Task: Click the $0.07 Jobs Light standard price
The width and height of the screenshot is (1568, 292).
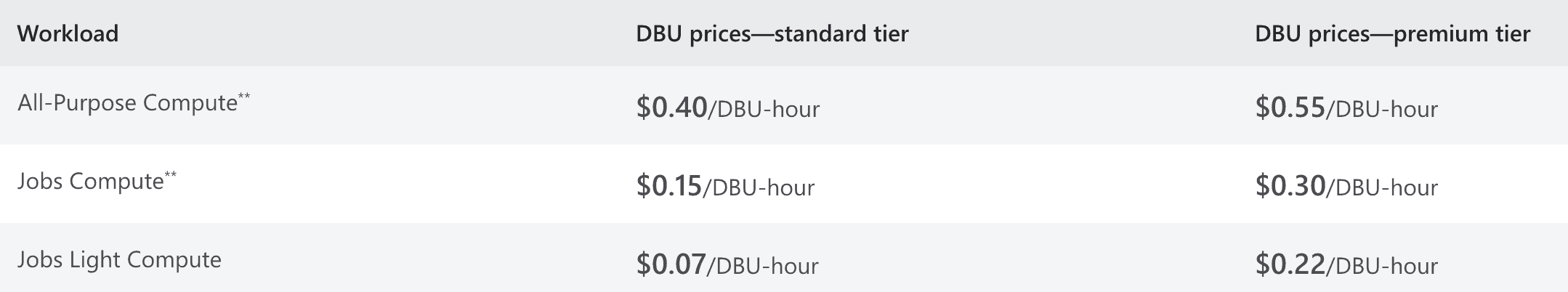Action: click(x=671, y=264)
